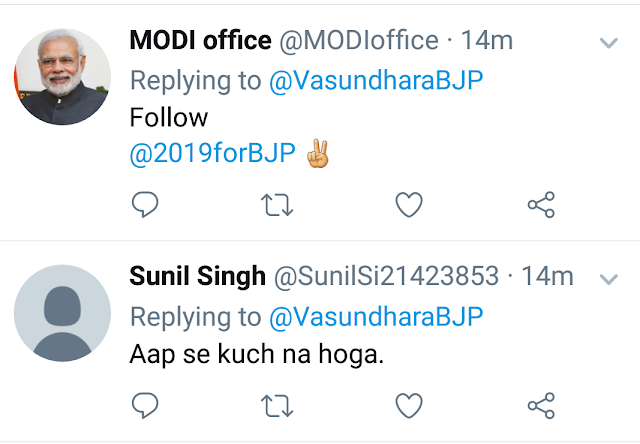Open the @MODIoffice handle
640x444 pixels.
pos(359,40)
